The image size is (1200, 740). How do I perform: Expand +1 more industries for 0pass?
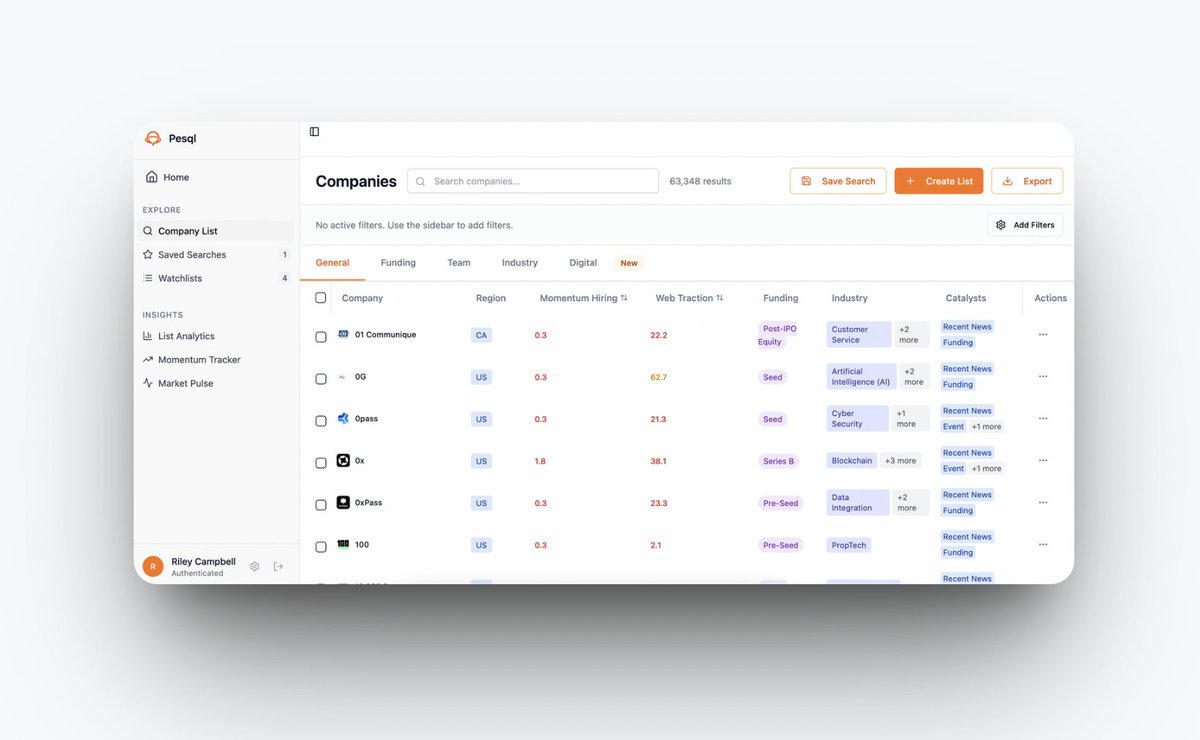click(x=909, y=418)
